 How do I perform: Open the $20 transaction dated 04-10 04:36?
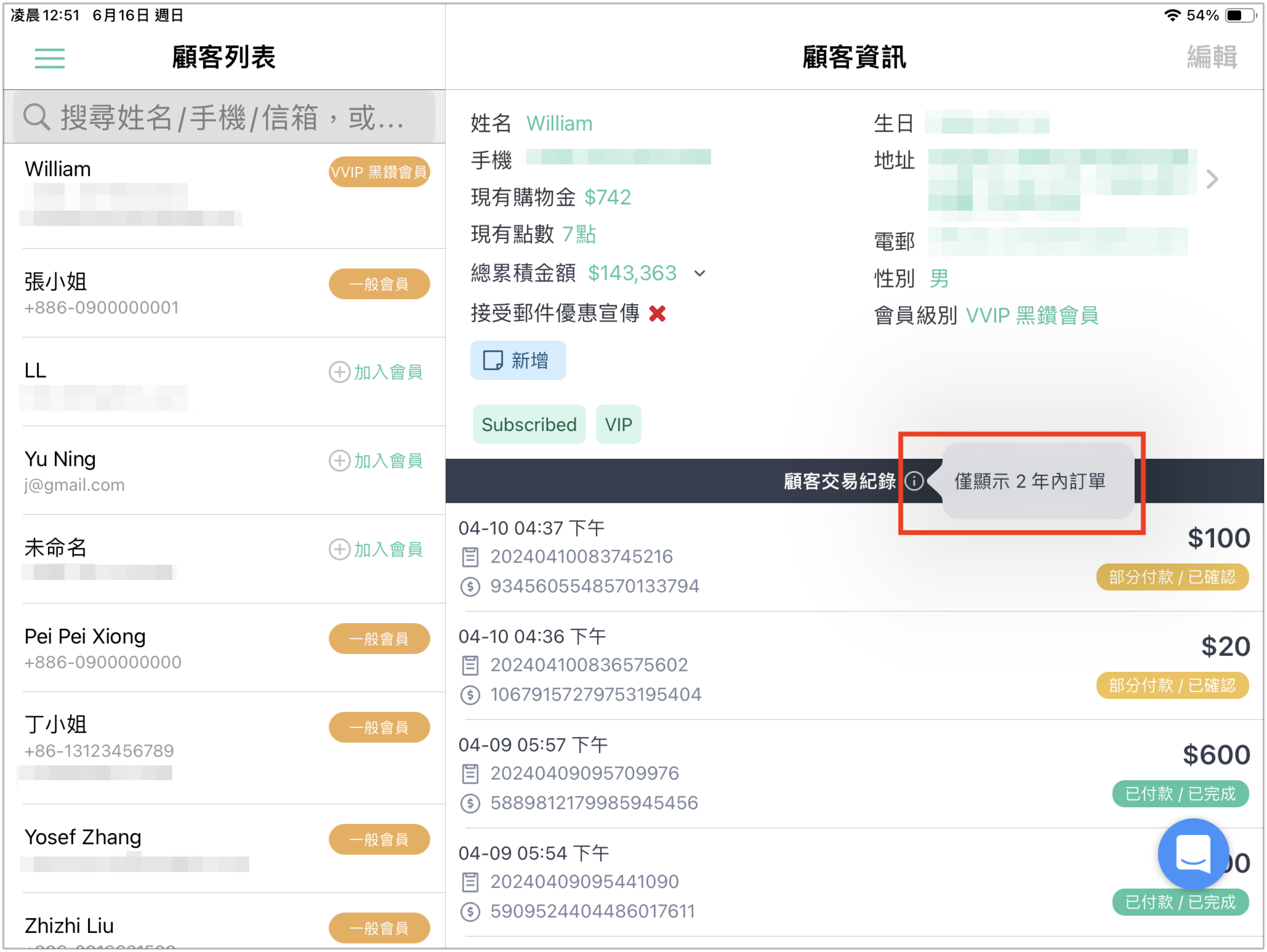(855, 666)
